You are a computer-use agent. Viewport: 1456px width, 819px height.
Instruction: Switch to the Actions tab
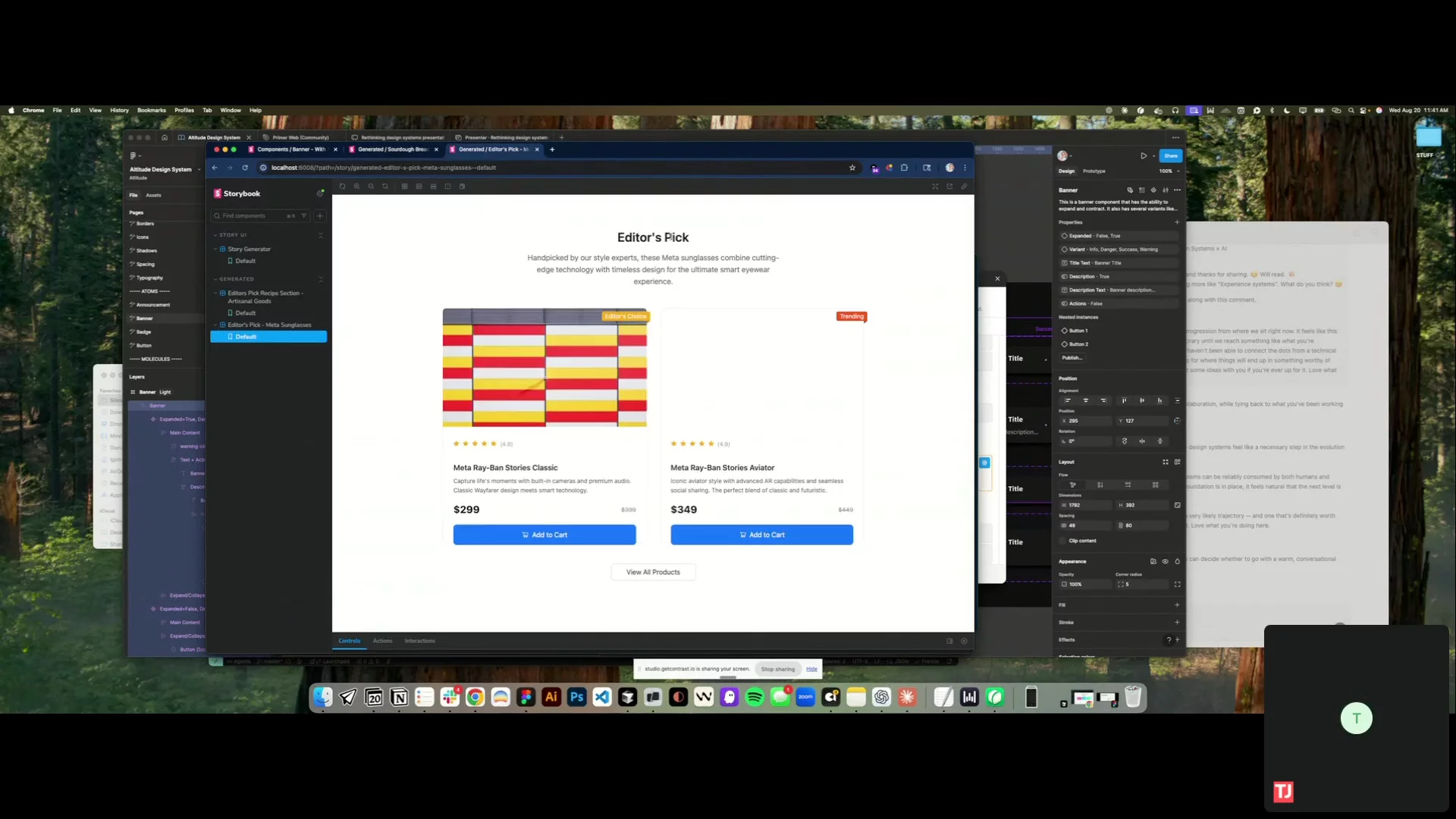click(x=382, y=642)
